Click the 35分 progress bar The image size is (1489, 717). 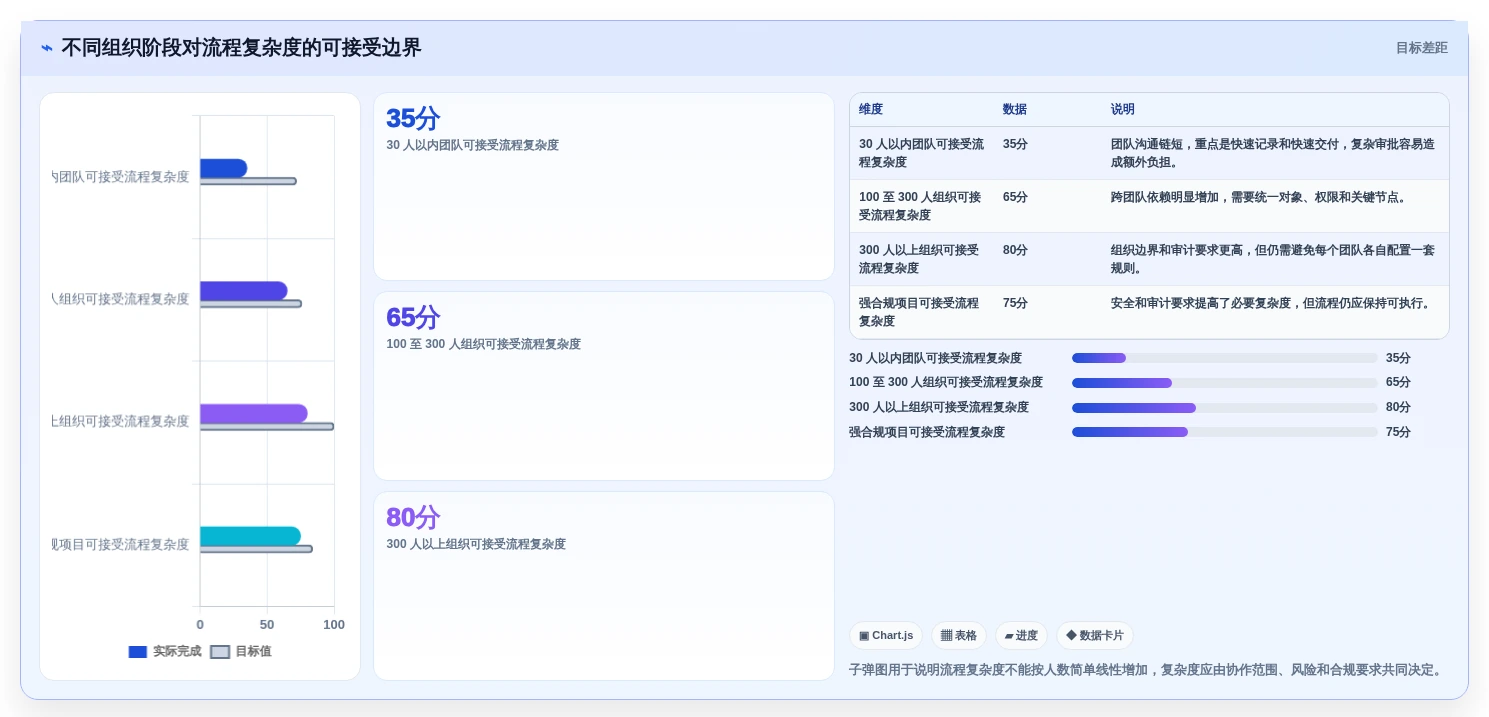tap(1225, 358)
